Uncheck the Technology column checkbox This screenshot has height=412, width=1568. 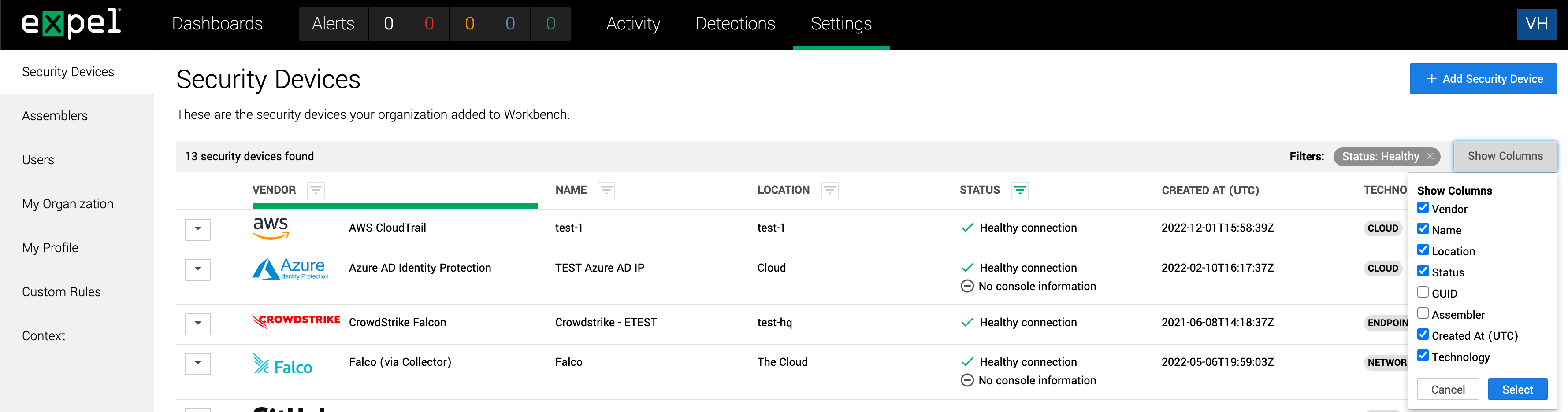(x=1423, y=356)
